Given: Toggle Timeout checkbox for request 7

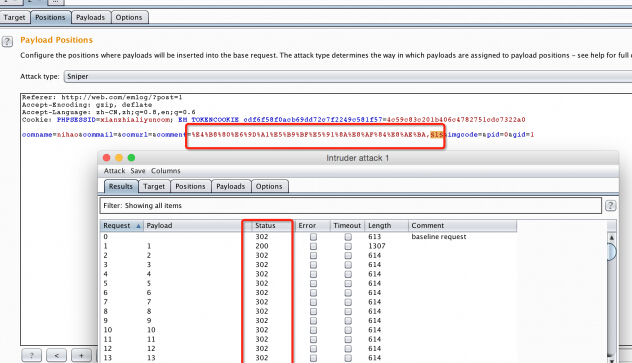Looking at the screenshot, I should (x=348, y=302).
